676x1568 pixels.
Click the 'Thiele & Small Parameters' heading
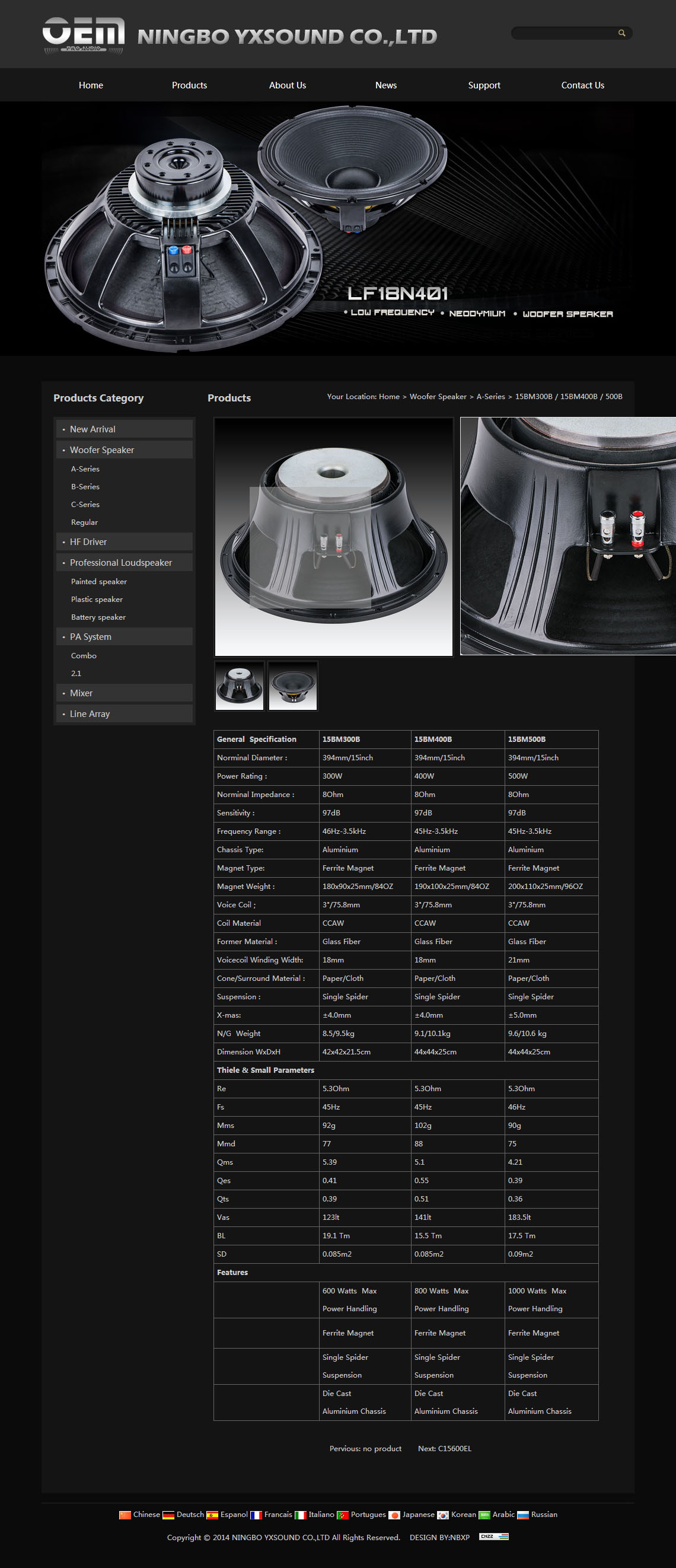(266, 1070)
